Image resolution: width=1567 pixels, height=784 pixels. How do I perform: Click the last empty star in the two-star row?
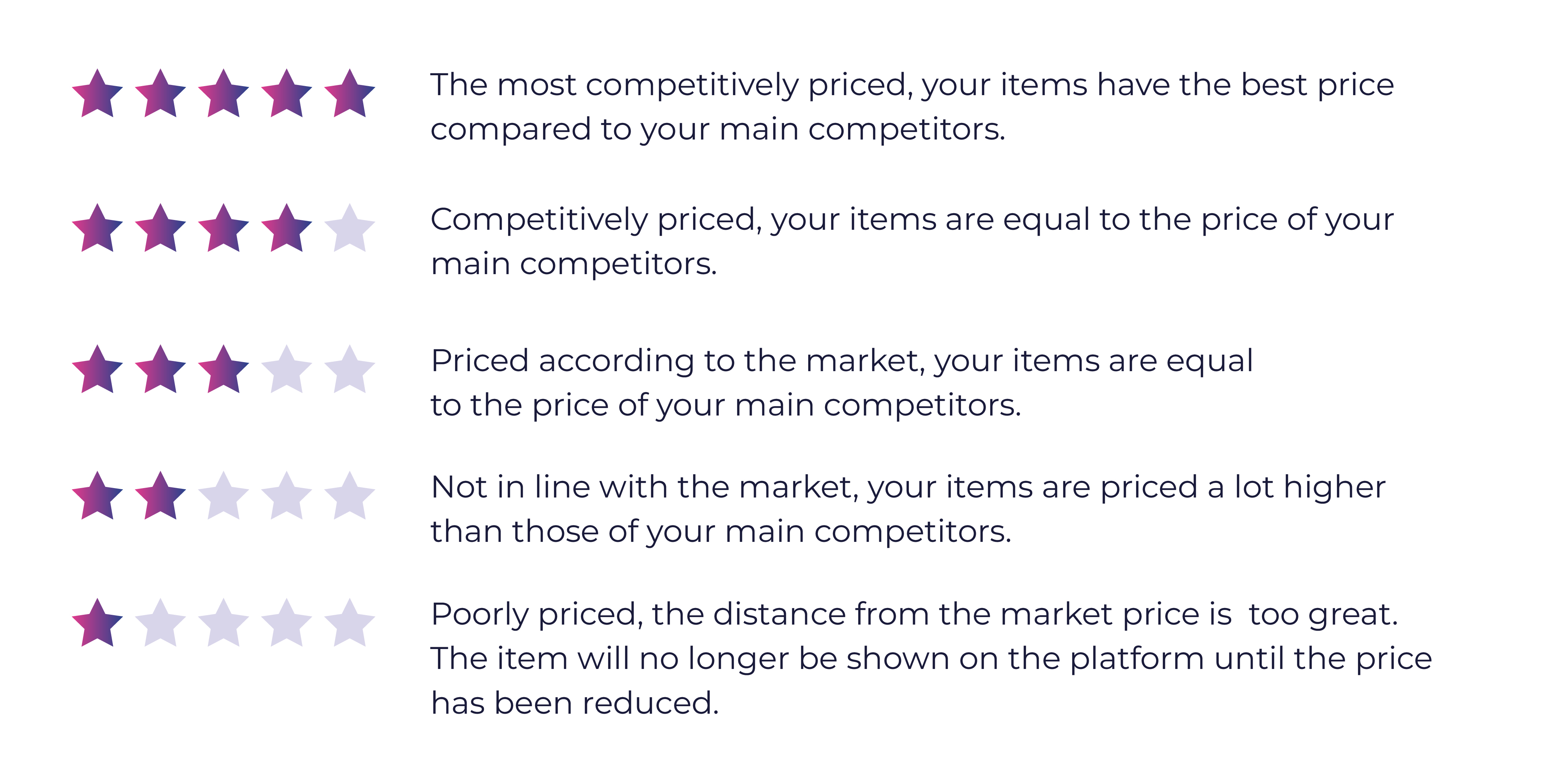coord(350,496)
